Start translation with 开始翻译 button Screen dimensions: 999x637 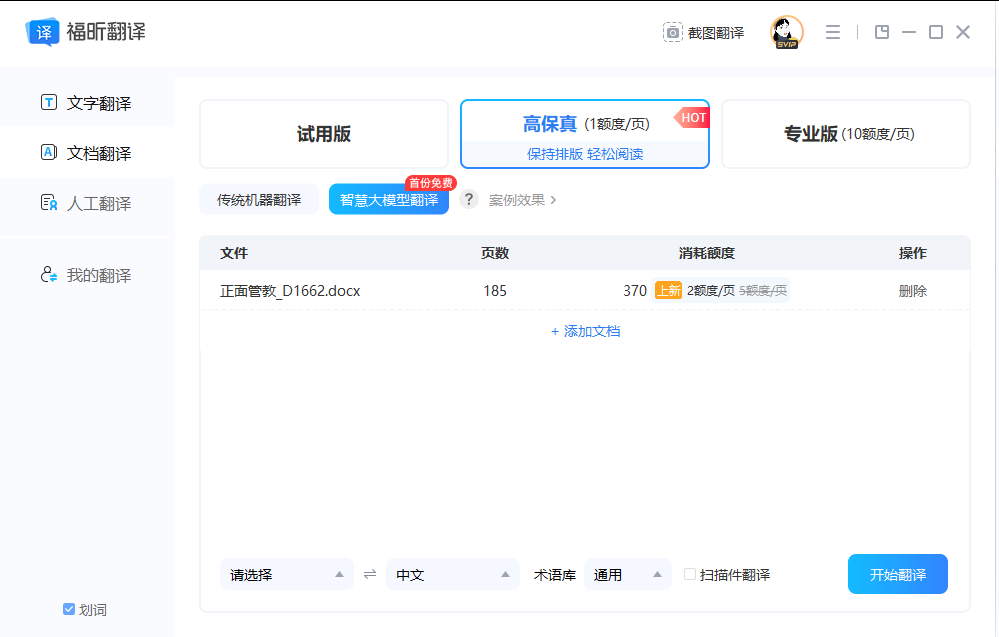point(898,574)
